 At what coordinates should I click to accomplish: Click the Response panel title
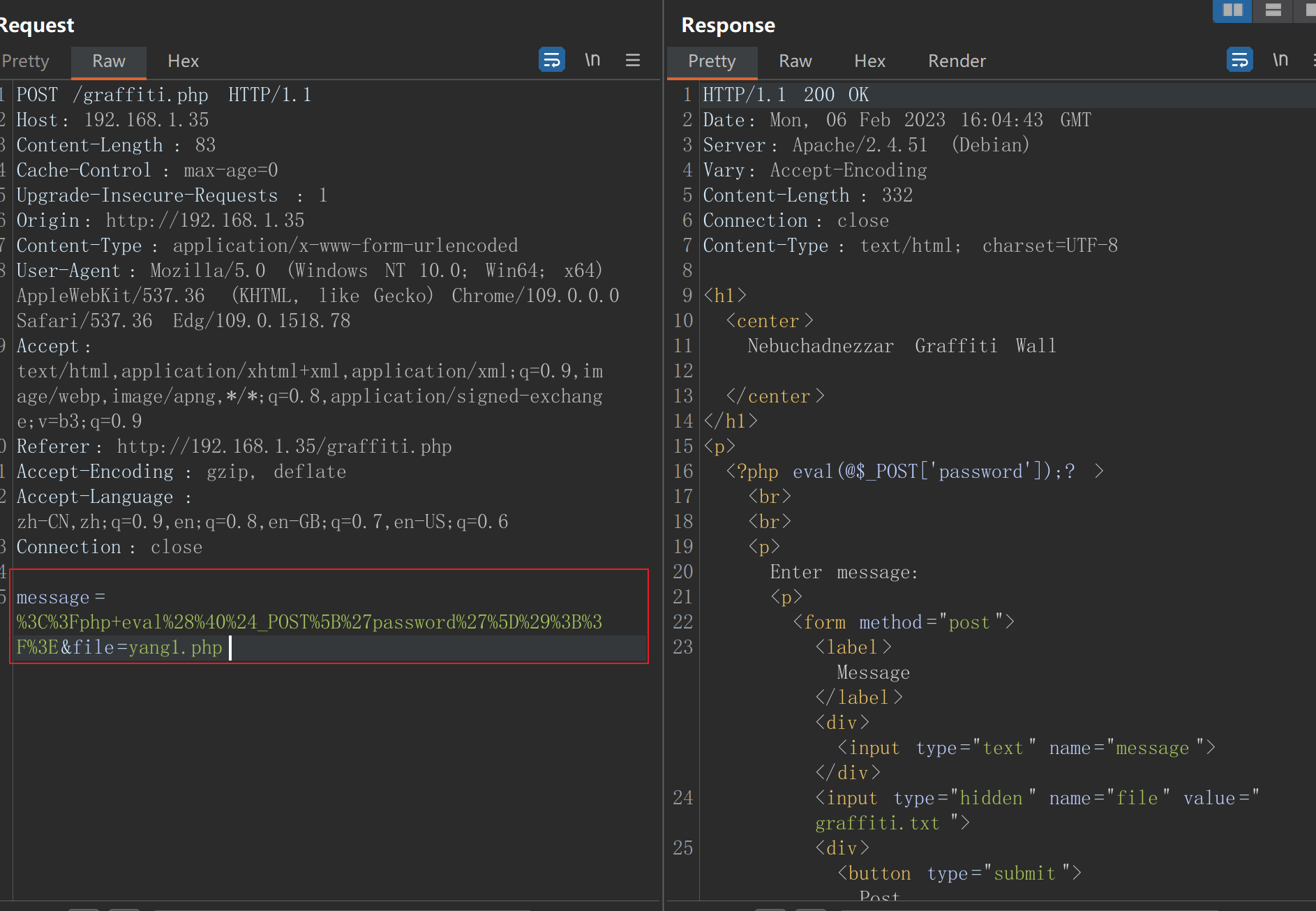tap(728, 25)
